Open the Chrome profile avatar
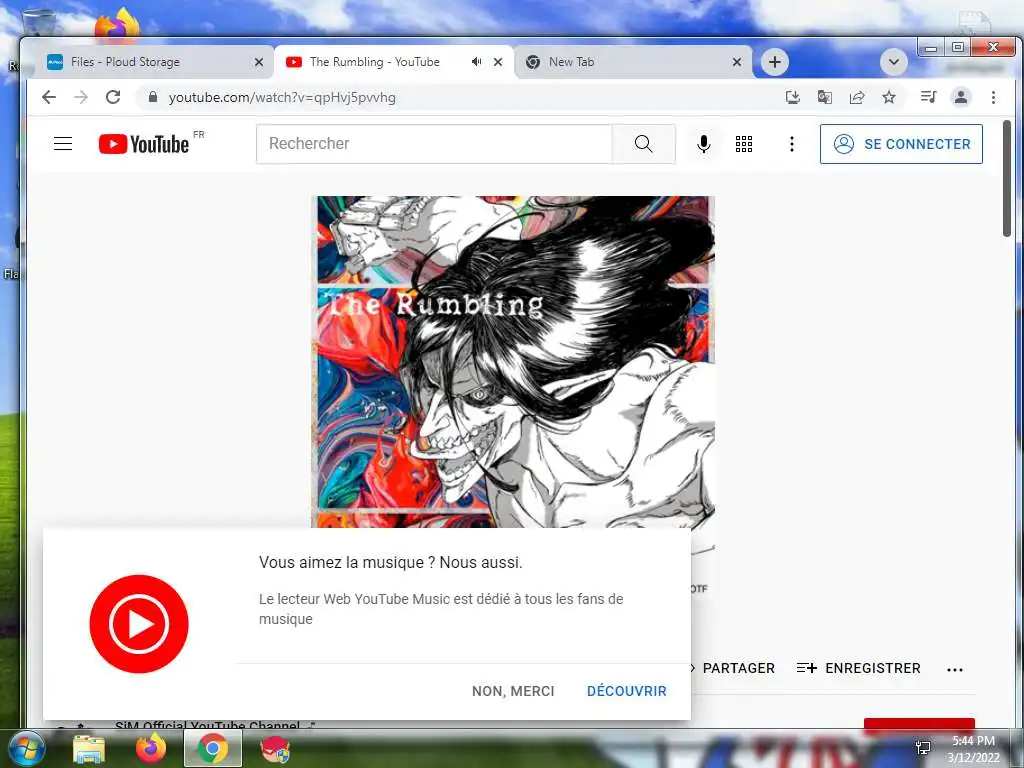This screenshot has width=1024, height=768. (961, 97)
